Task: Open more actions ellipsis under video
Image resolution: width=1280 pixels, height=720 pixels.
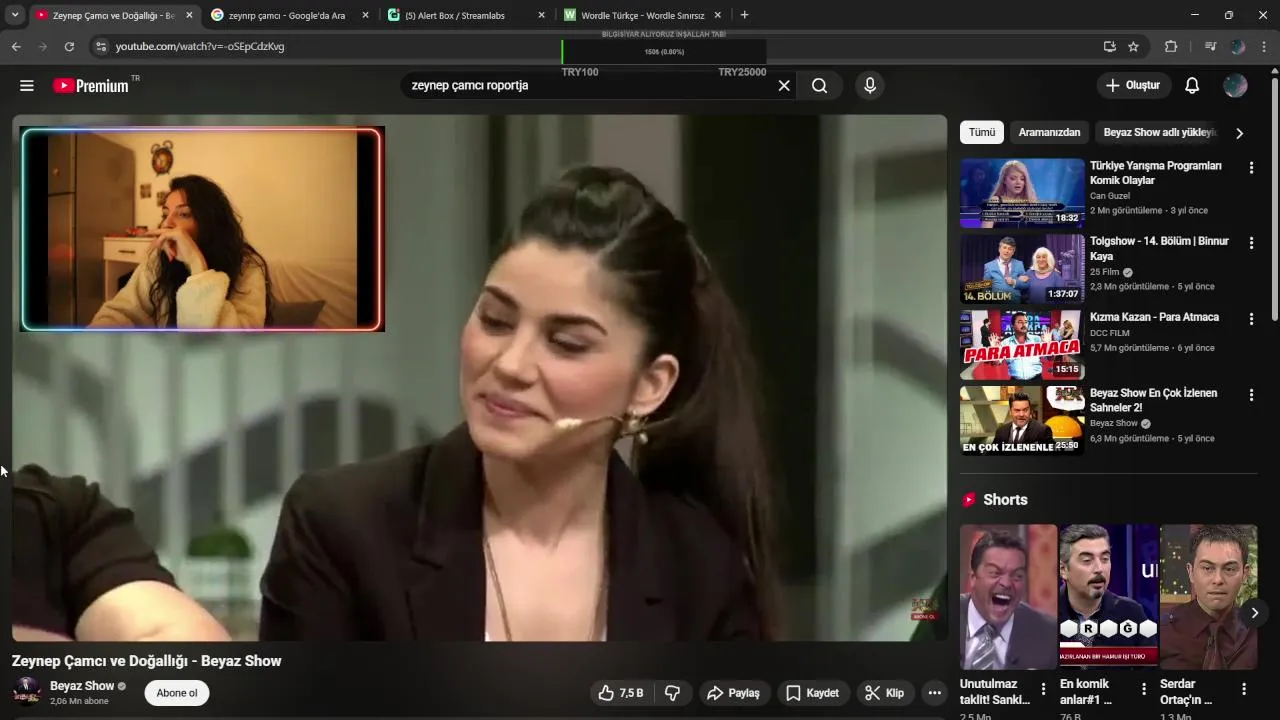Action: [x=934, y=693]
